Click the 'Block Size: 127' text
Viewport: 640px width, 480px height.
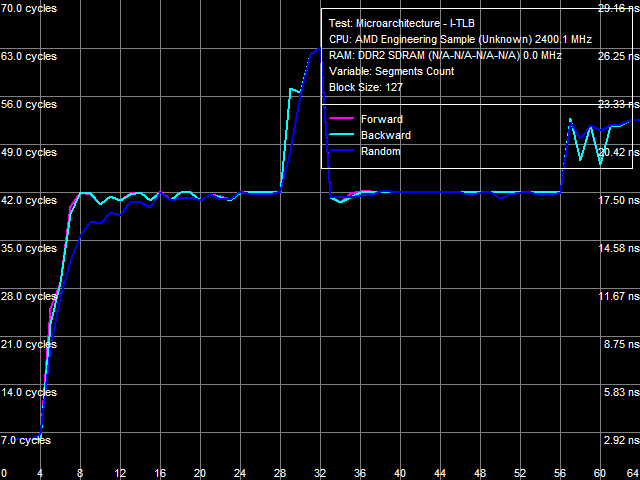366,87
